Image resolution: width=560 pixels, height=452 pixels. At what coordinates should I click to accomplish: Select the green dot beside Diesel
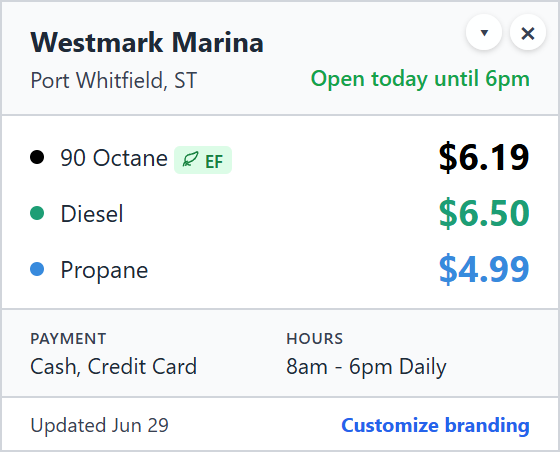click(x=37, y=214)
